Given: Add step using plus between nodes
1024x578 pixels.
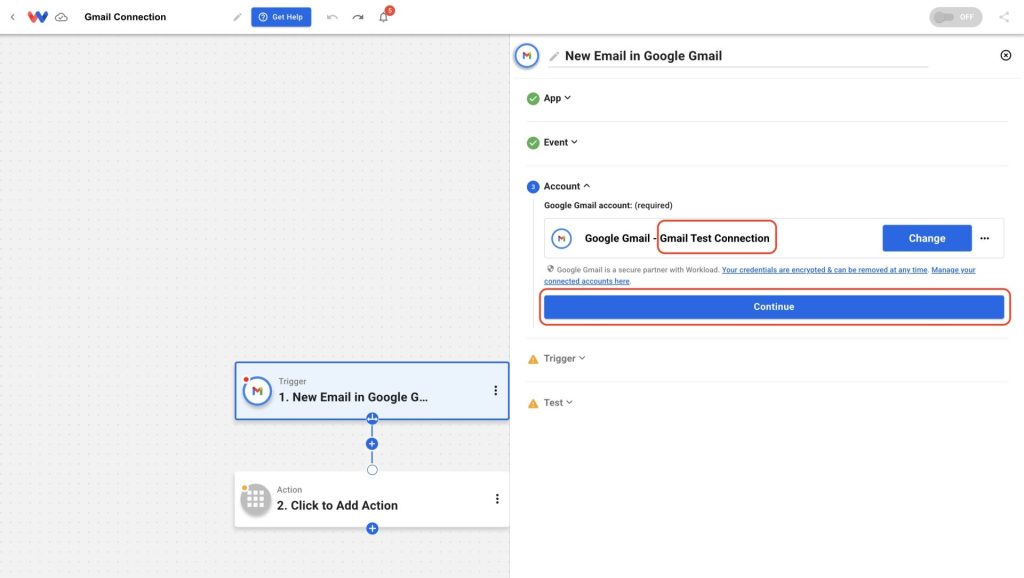Looking at the screenshot, I should 372,444.
